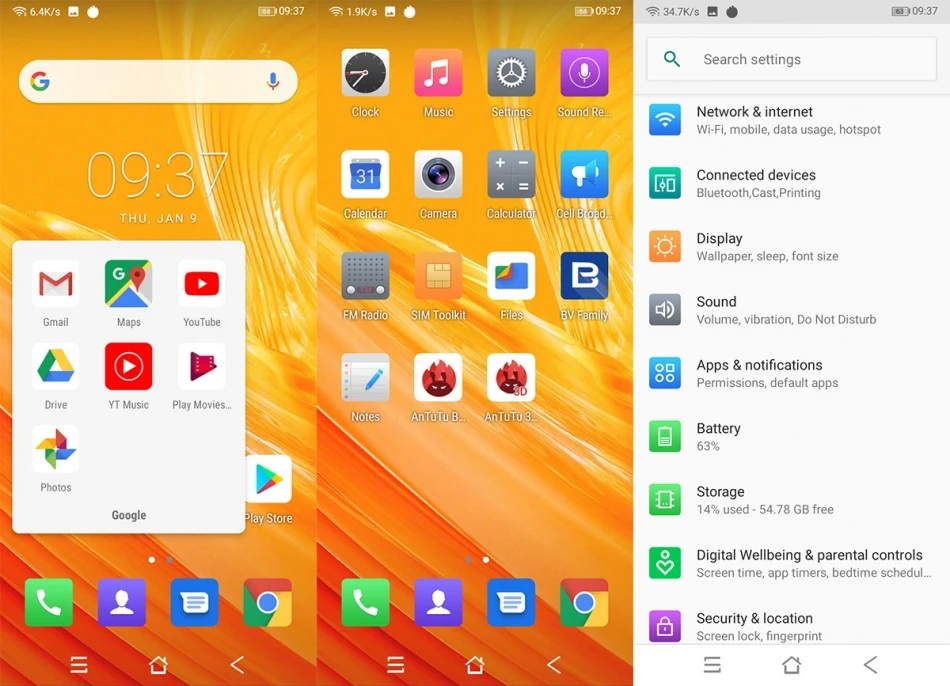Image resolution: width=950 pixels, height=686 pixels.
Task: Tap the Google search bar widget
Action: coord(158,81)
